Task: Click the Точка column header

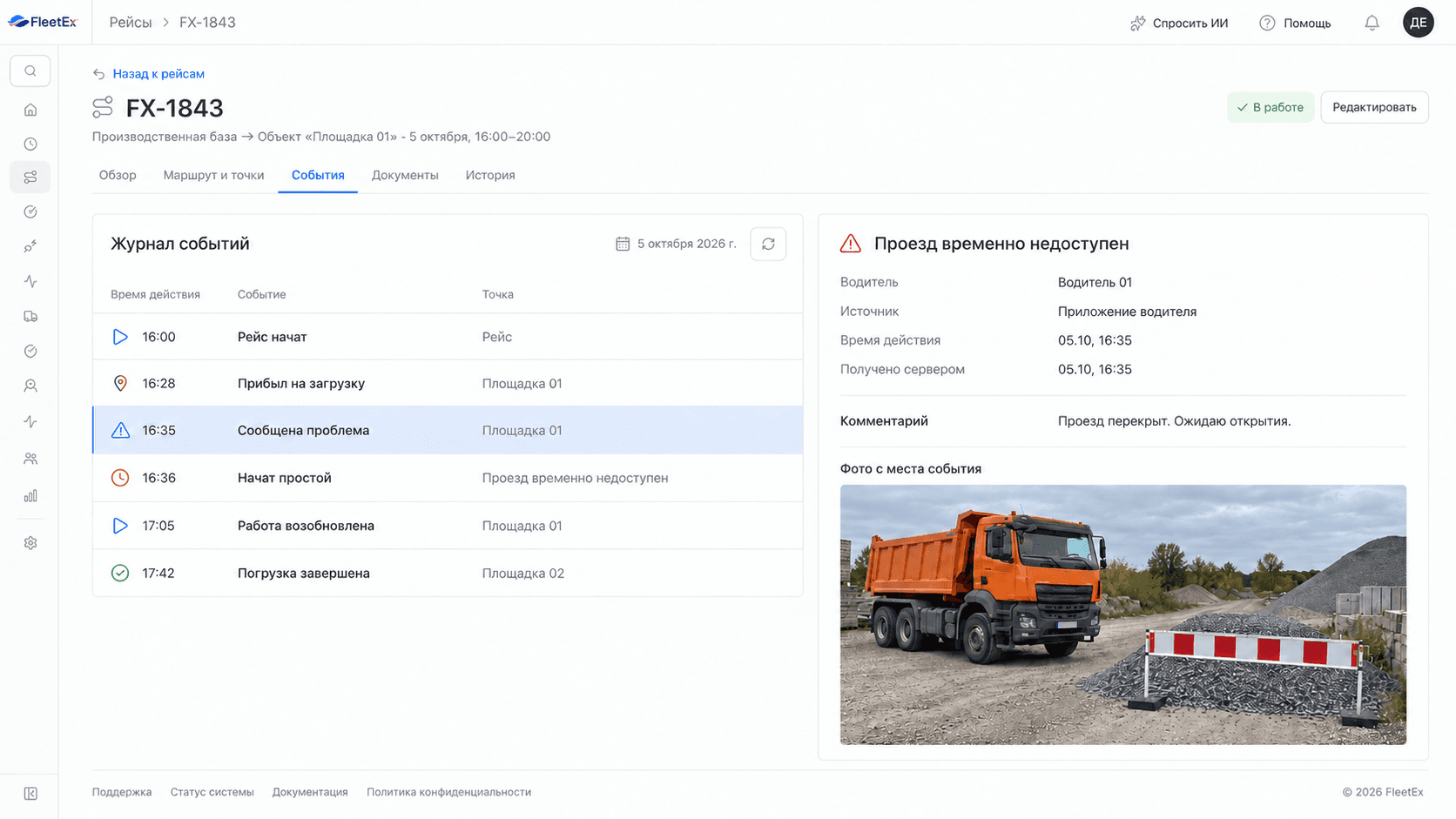Action: point(498,294)
